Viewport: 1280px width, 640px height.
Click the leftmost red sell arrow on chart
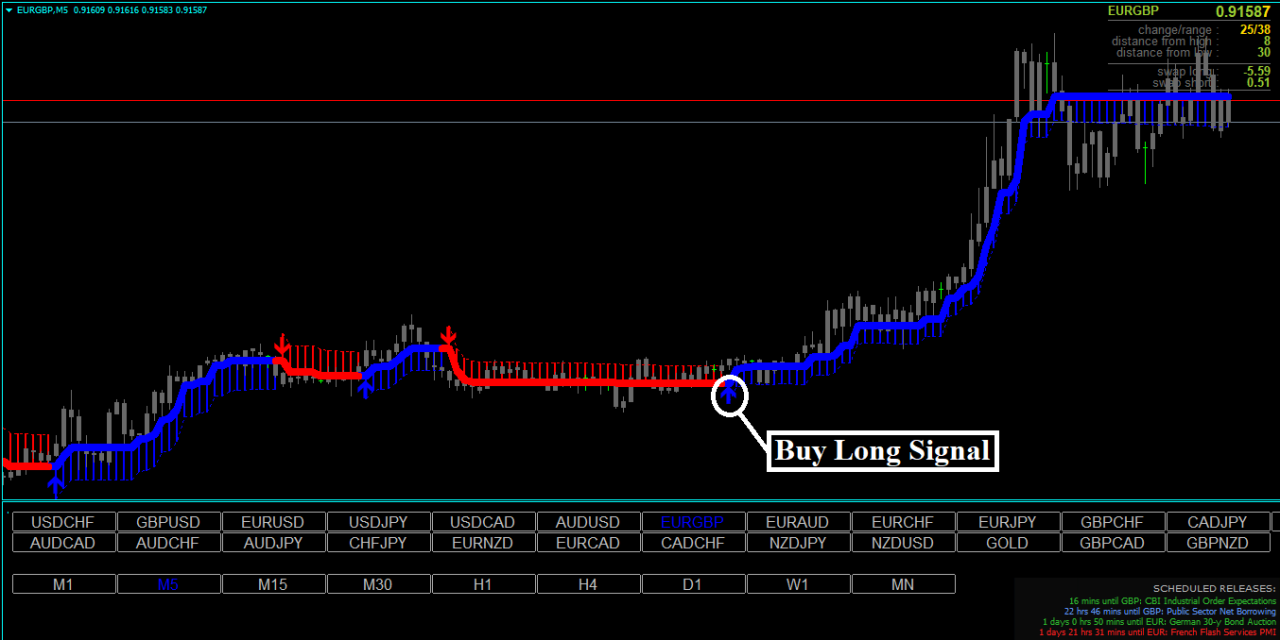(282, 345)
